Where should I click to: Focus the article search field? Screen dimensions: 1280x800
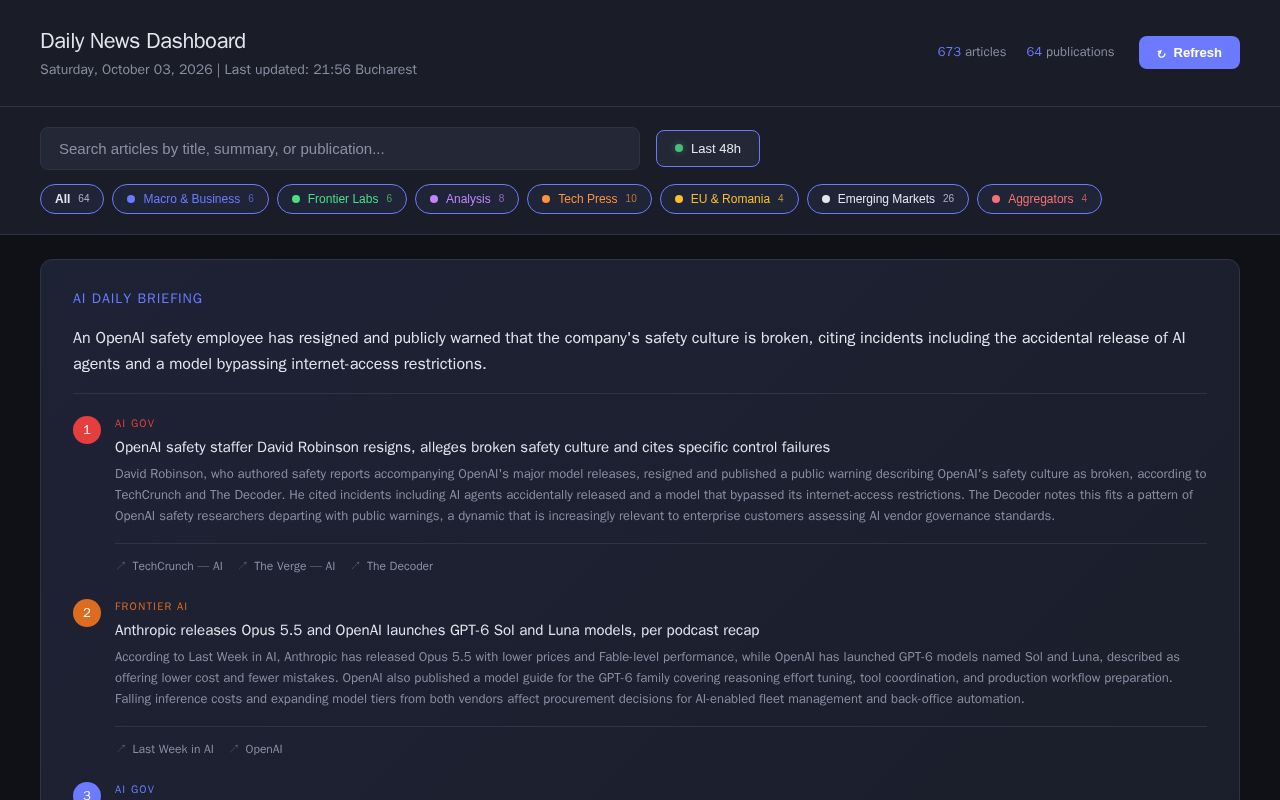[x=340, y=148]
